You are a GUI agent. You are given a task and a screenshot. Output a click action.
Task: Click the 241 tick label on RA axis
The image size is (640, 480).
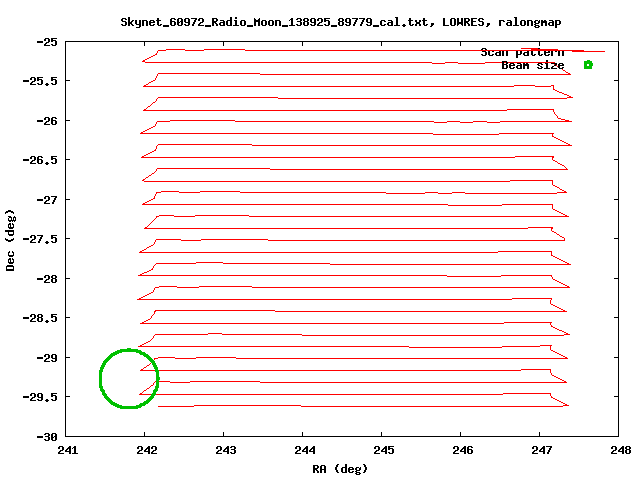coord(67,451)
